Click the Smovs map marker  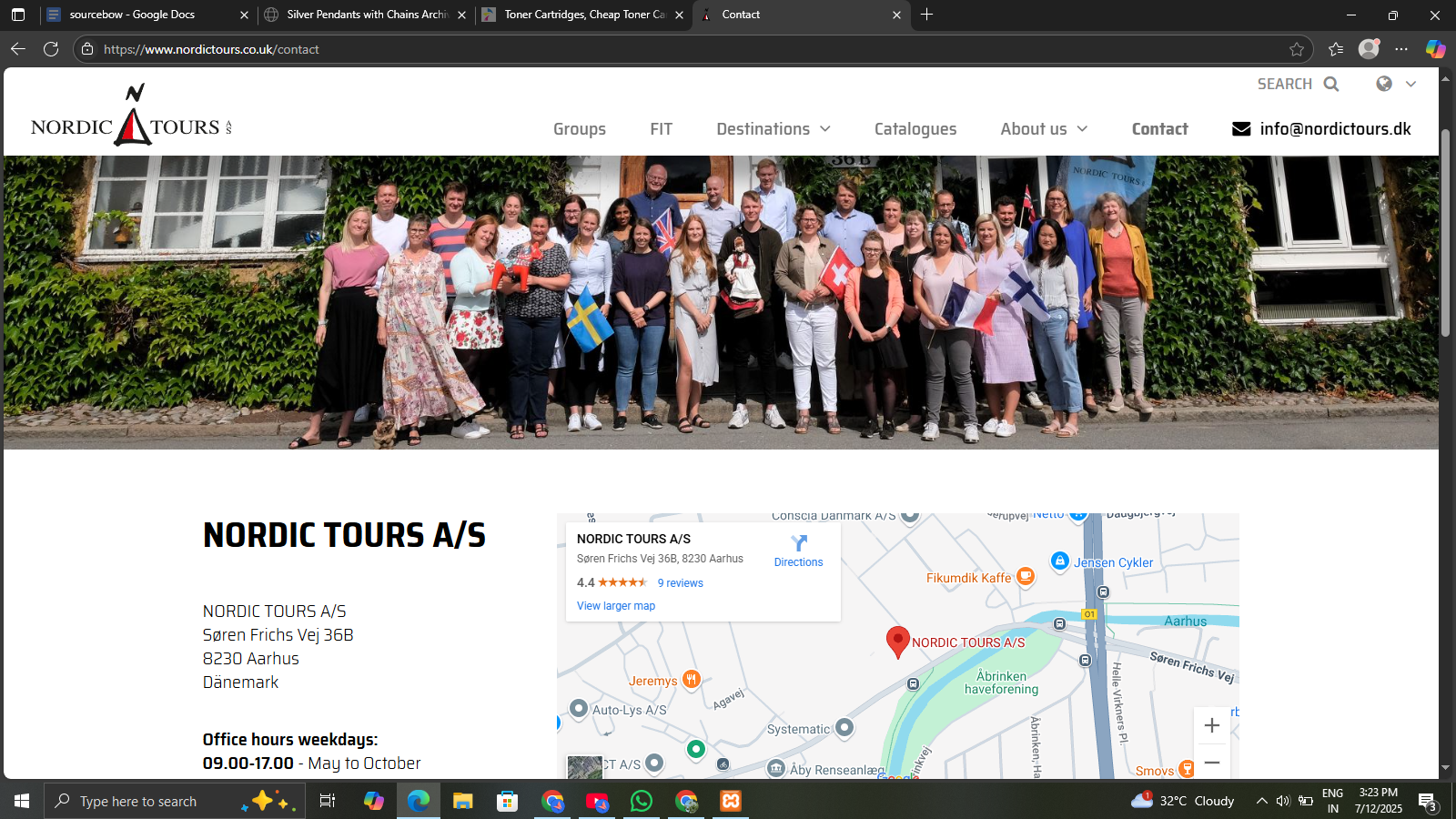(1187, 769)
